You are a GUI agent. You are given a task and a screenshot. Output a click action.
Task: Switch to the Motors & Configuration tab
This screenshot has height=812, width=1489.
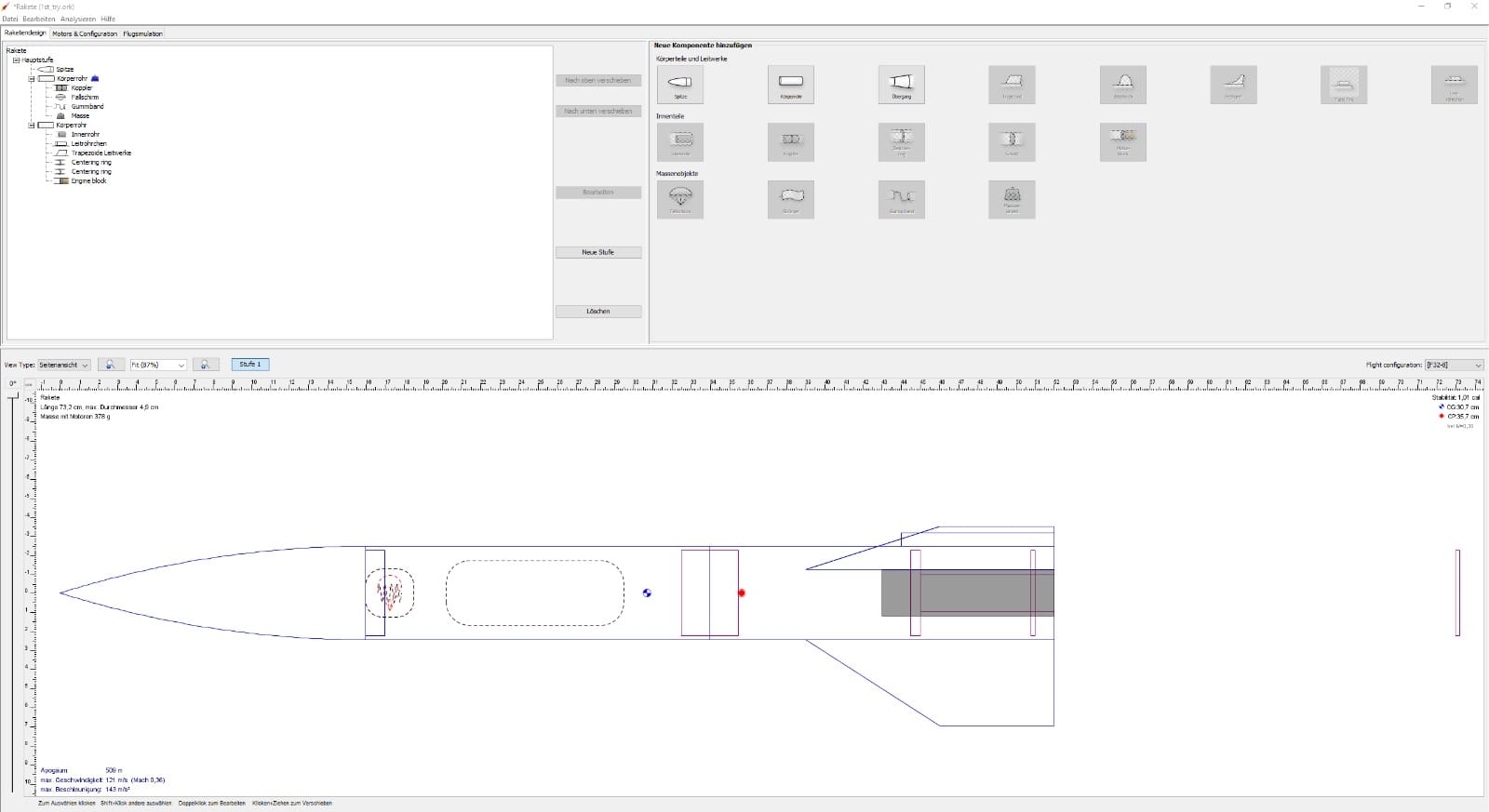point(85,33)
